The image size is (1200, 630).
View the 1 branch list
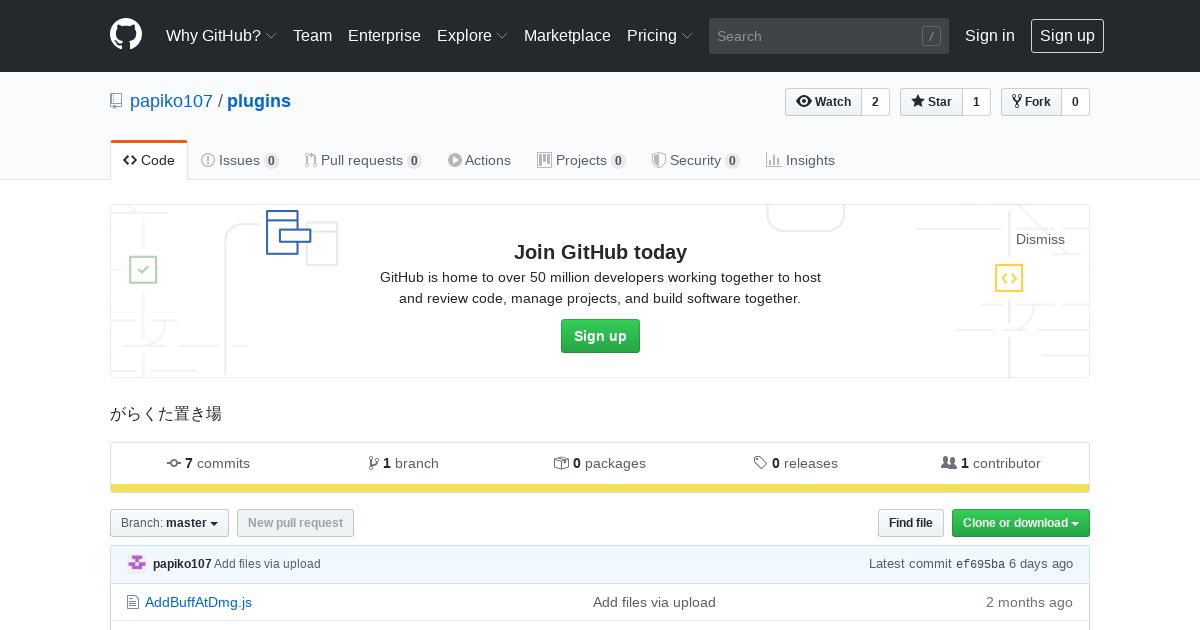[403, 463]
